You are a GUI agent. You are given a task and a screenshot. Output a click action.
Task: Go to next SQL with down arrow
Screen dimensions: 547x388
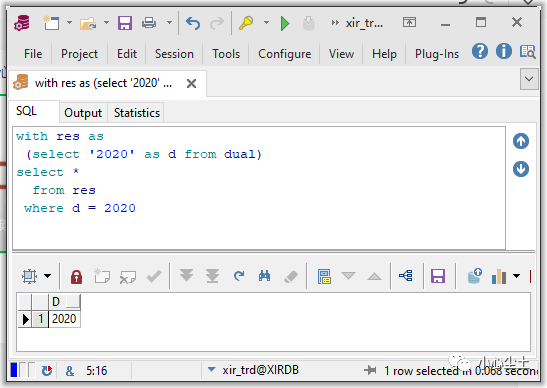coord(521,169)
